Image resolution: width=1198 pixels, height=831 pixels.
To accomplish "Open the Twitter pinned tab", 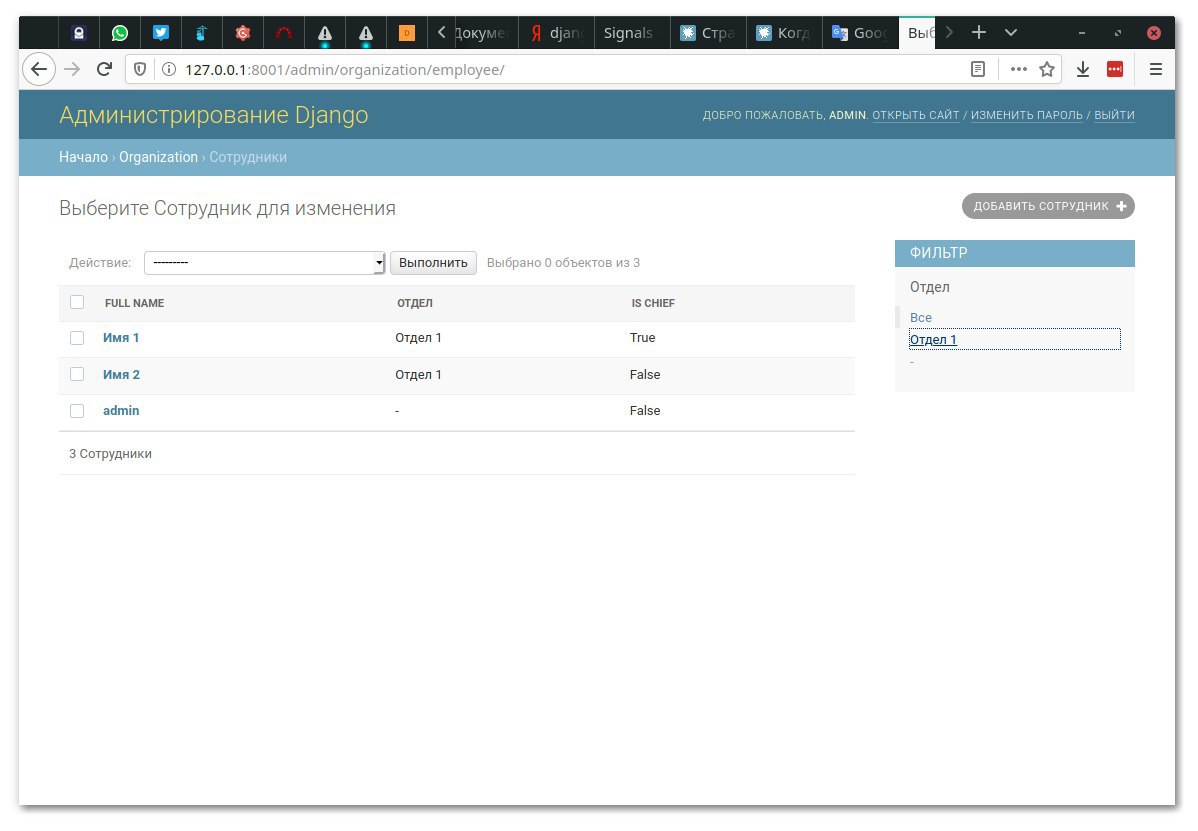I will pos(161,33).
